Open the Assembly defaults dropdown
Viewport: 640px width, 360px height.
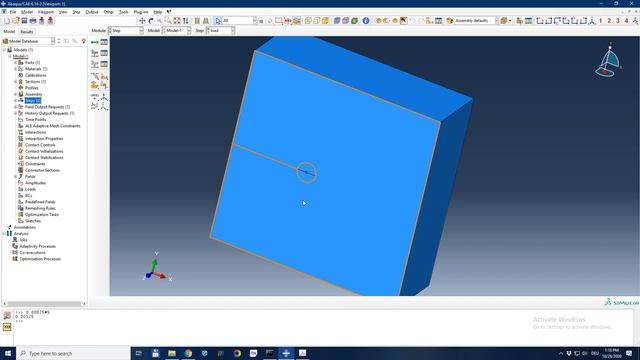pos(476,20)
